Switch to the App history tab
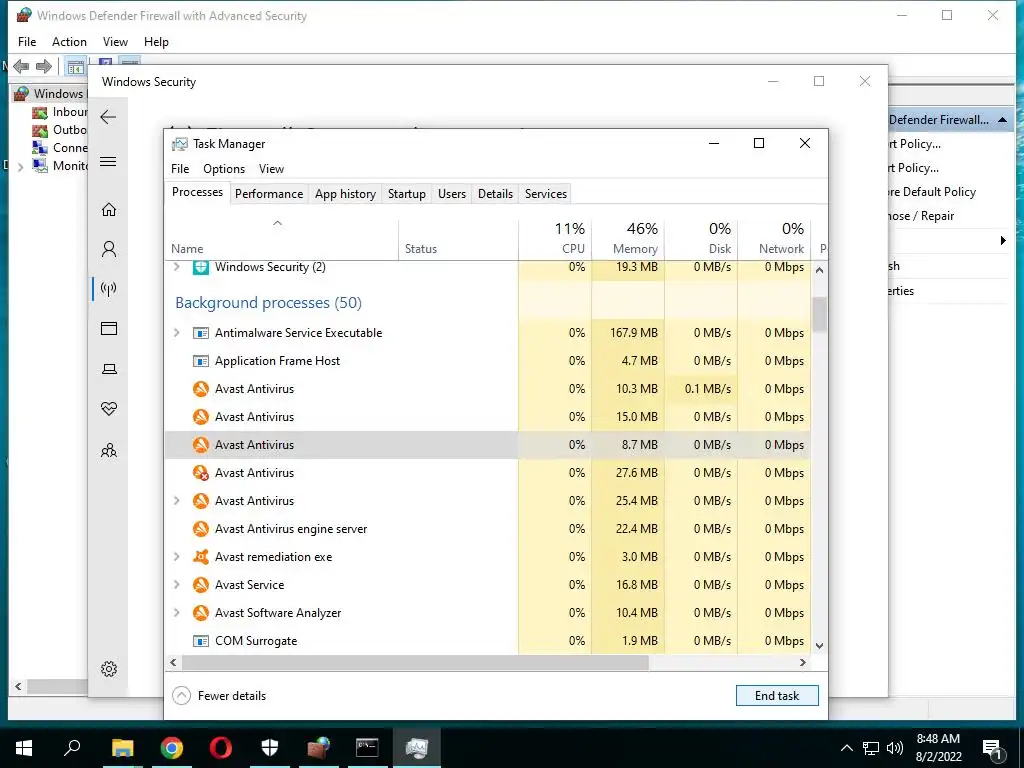 coord(345,193)
